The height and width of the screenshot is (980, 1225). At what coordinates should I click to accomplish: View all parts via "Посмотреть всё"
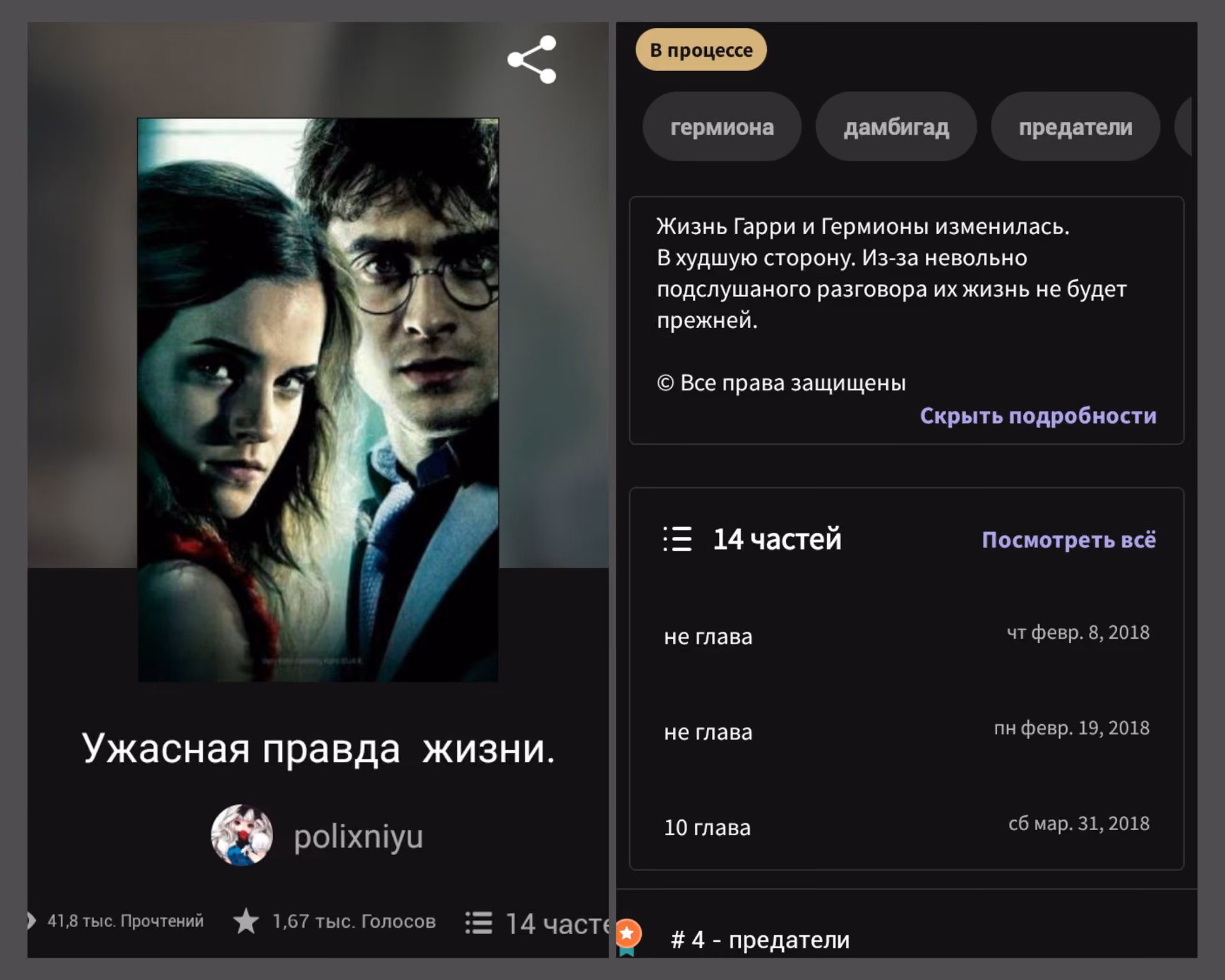1069,540
